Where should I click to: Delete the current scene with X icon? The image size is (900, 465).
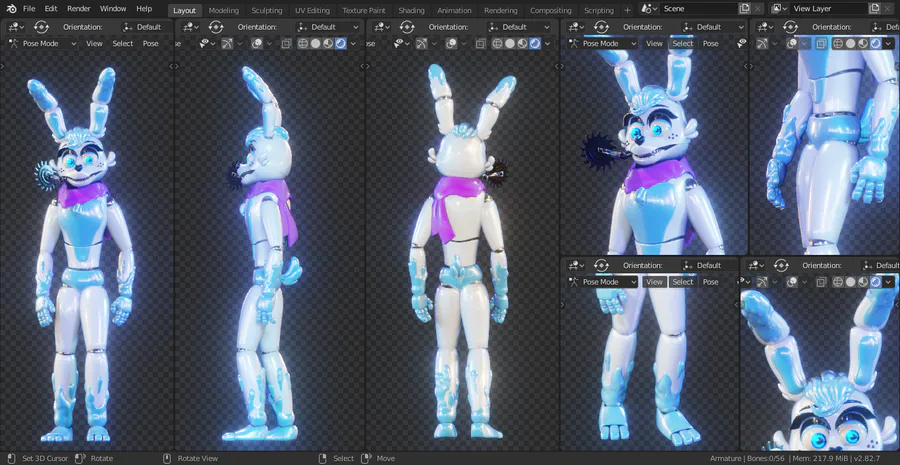[758, 9]
